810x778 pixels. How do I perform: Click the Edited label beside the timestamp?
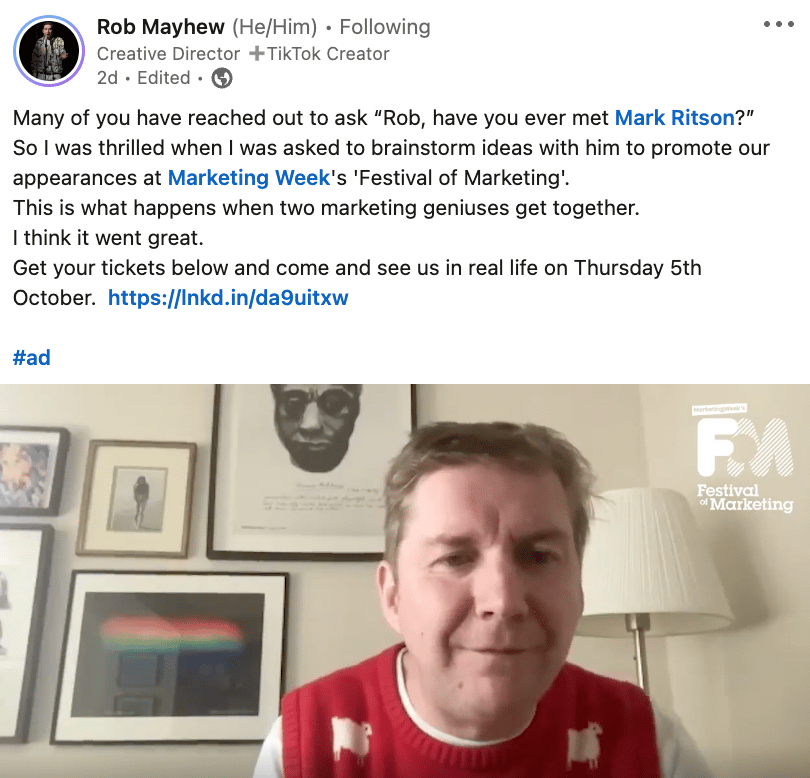pos(164,78)
